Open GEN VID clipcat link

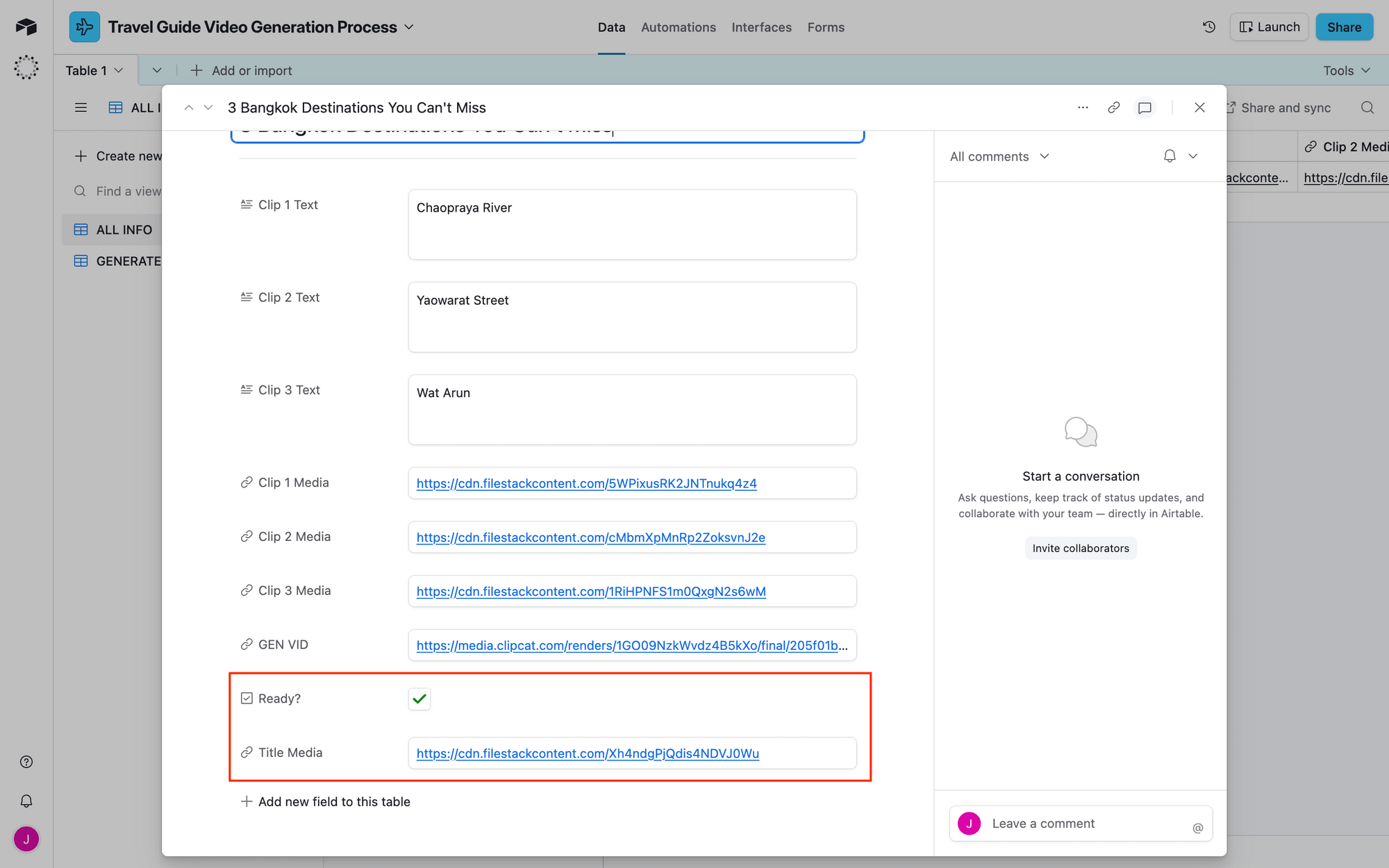[x=631, y=645]
